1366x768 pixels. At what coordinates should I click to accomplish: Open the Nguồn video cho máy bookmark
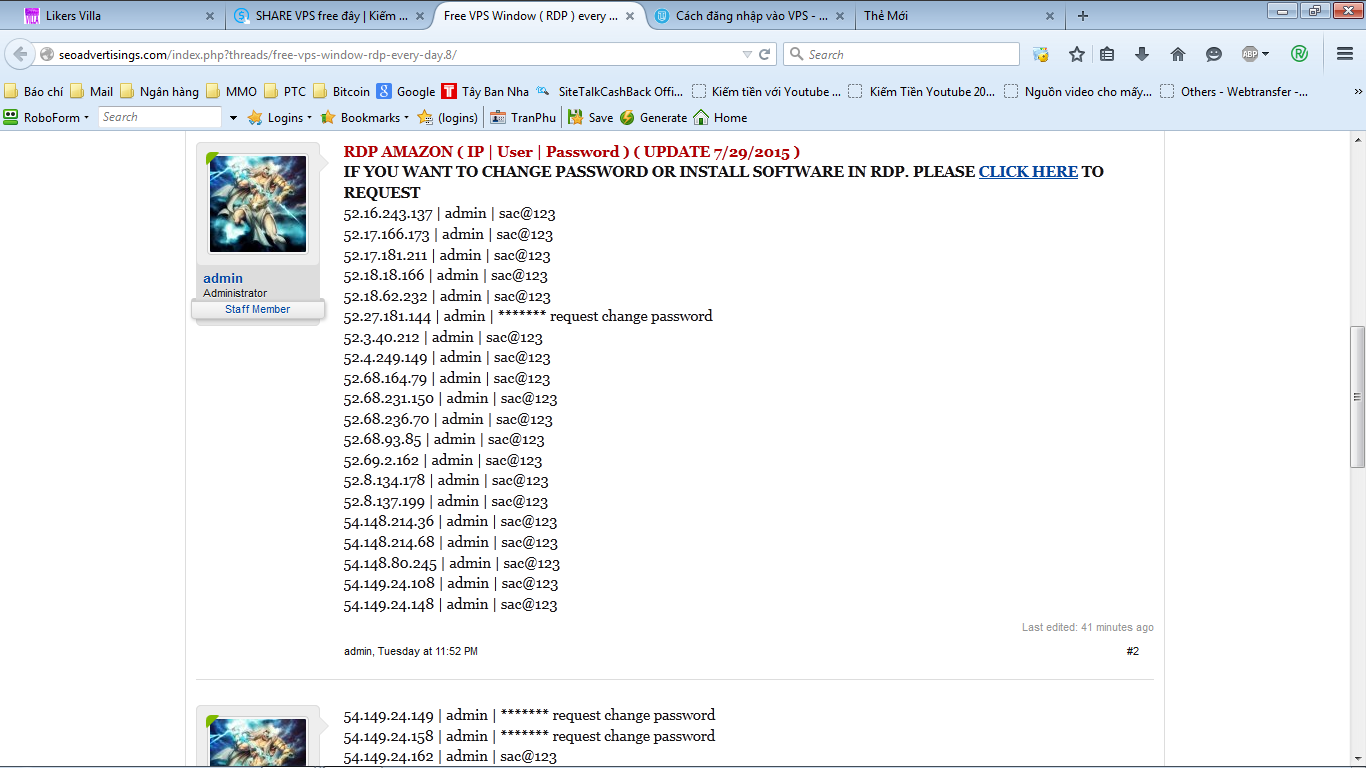click(1078, 91)
